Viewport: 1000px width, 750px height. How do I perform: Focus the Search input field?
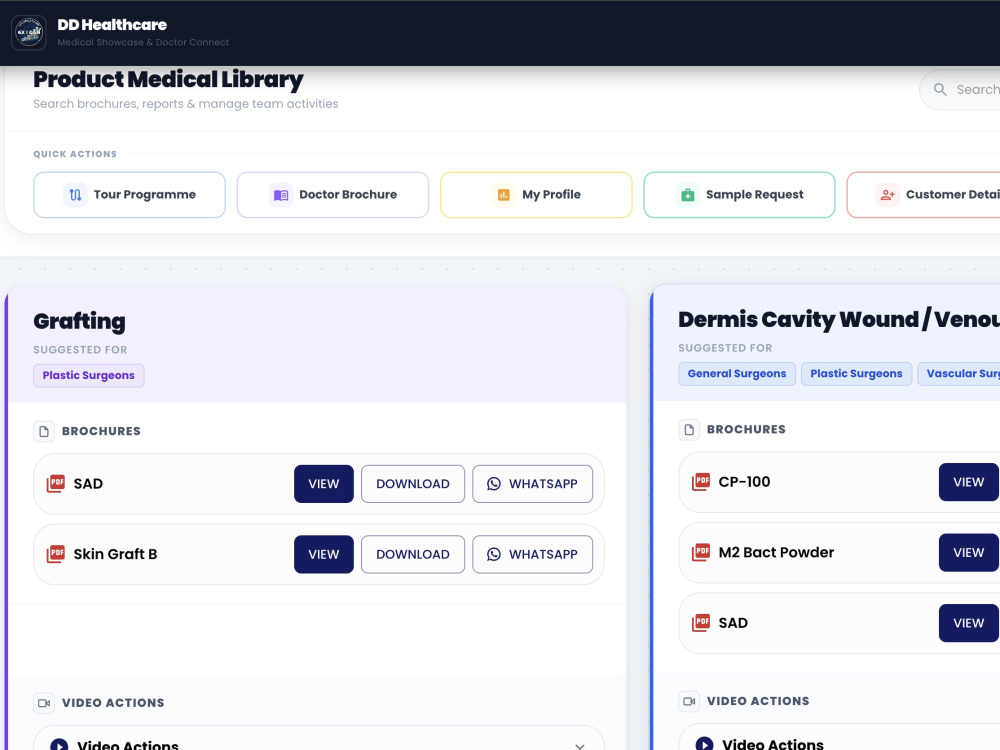tap(960, 90)
